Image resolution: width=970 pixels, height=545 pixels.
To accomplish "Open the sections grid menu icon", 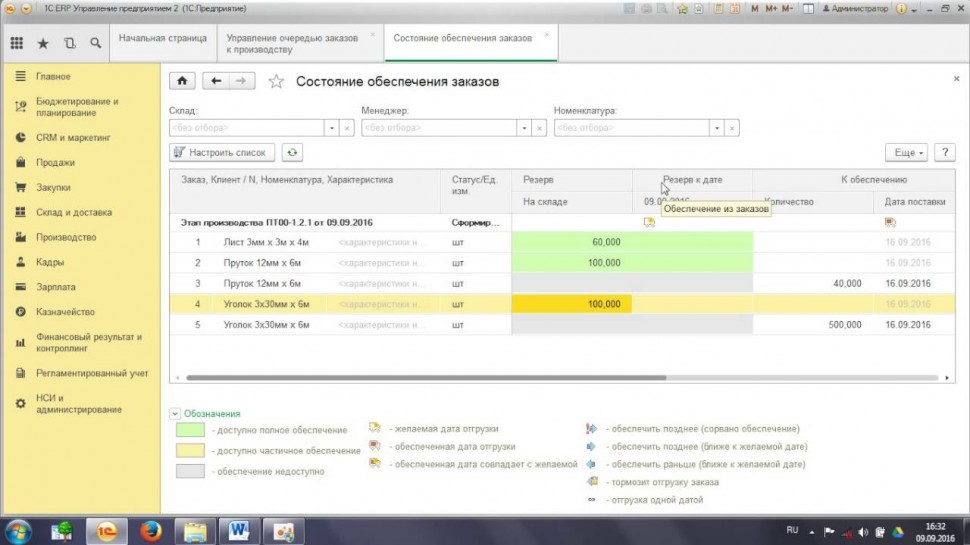I will point(17,43).
